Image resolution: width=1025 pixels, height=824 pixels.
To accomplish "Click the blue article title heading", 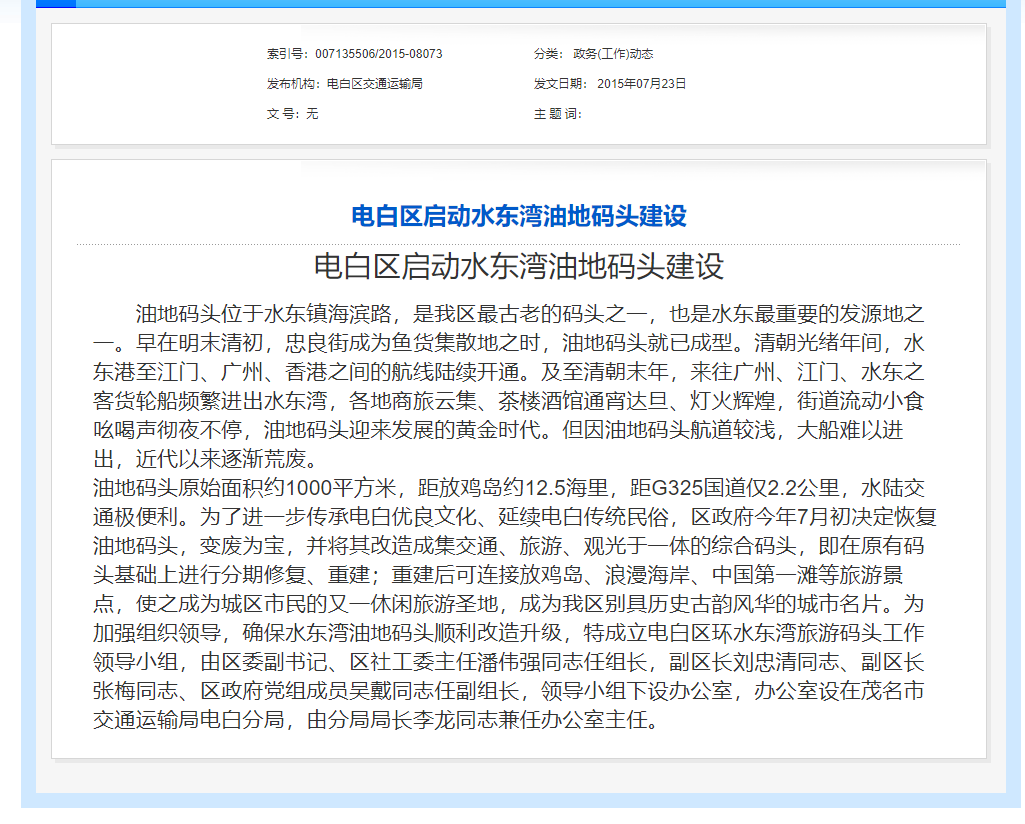I will (x=518, y=215).
